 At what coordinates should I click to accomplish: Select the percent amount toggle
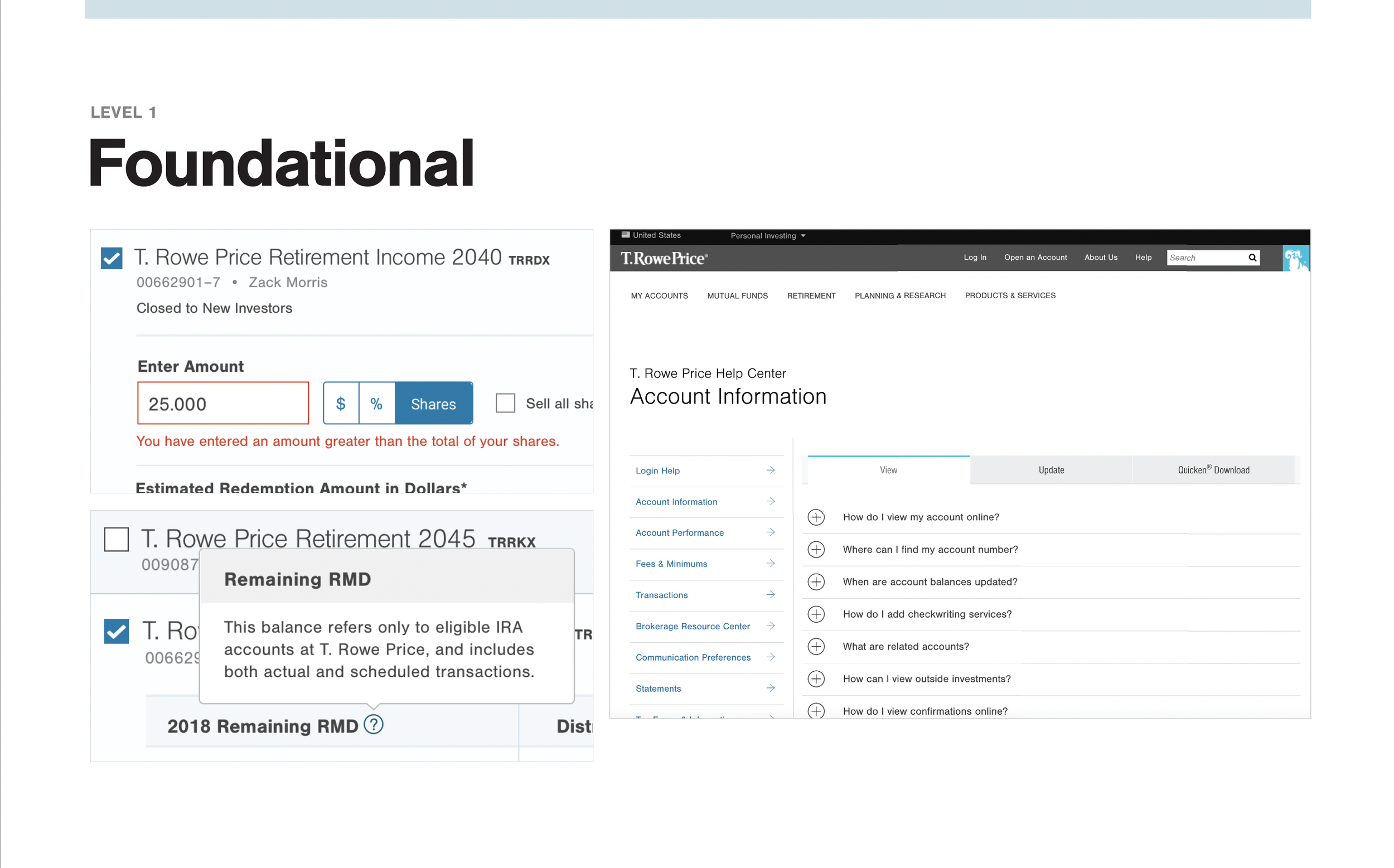(376, 403)
